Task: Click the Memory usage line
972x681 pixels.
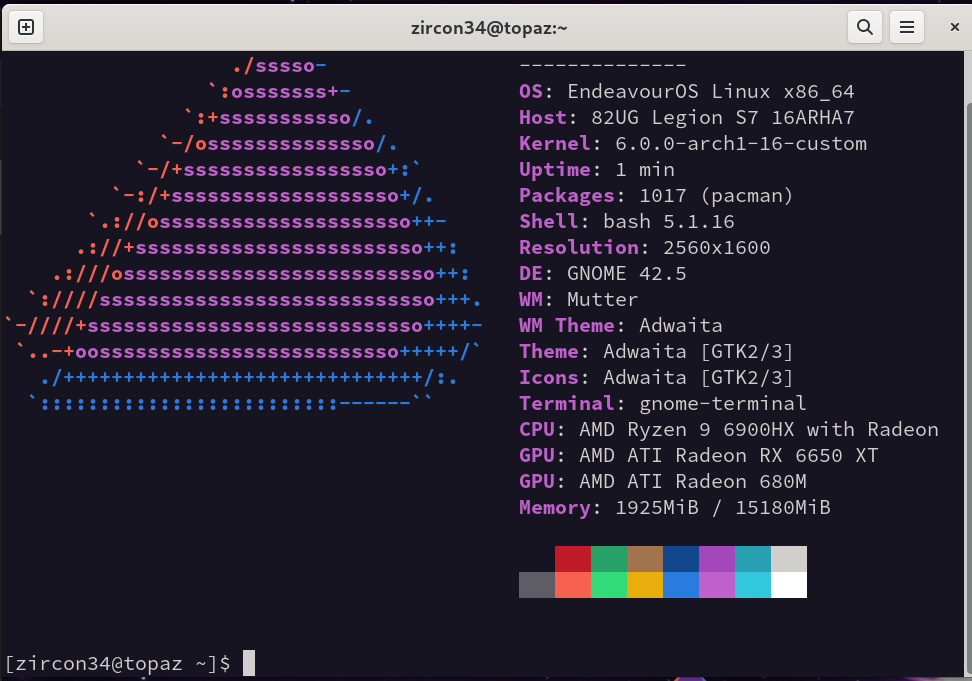Action: (674, 508)
